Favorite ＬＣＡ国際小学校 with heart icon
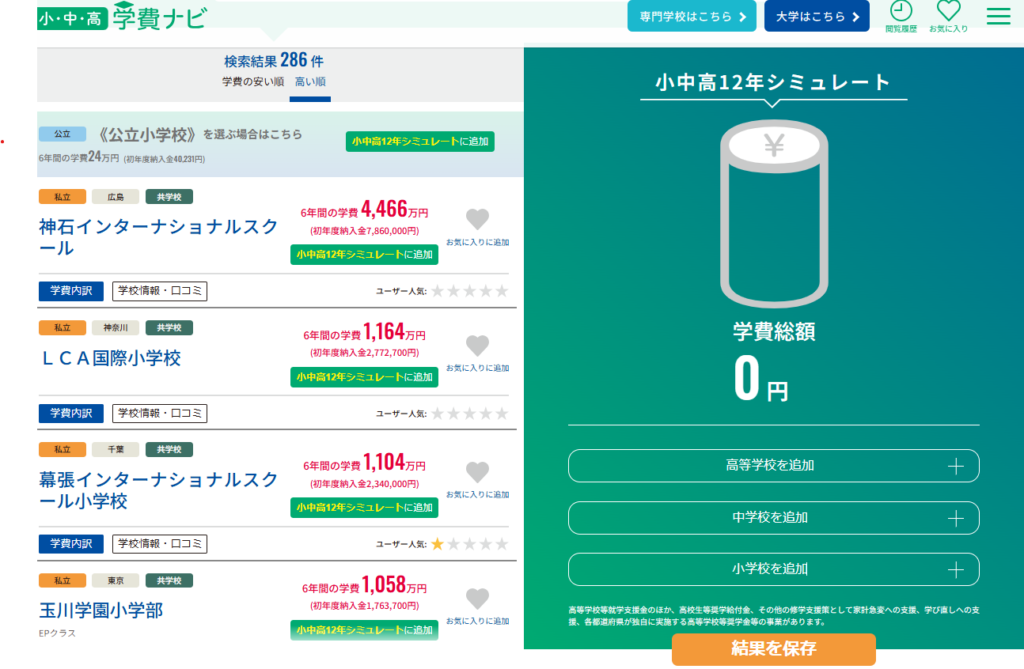This screenshot has width=1024, height=669. [477, 353]
